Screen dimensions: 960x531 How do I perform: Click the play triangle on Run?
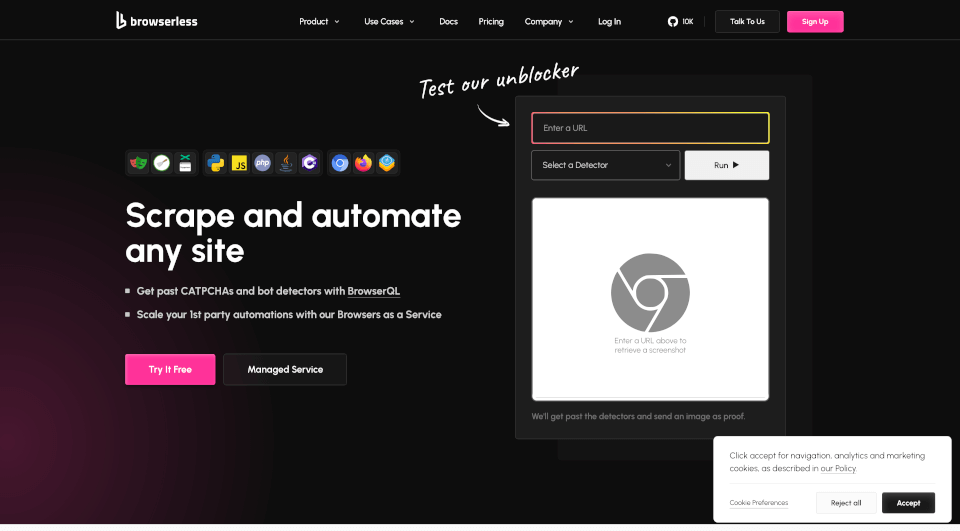pyautogui.click(x=736, y=165)
